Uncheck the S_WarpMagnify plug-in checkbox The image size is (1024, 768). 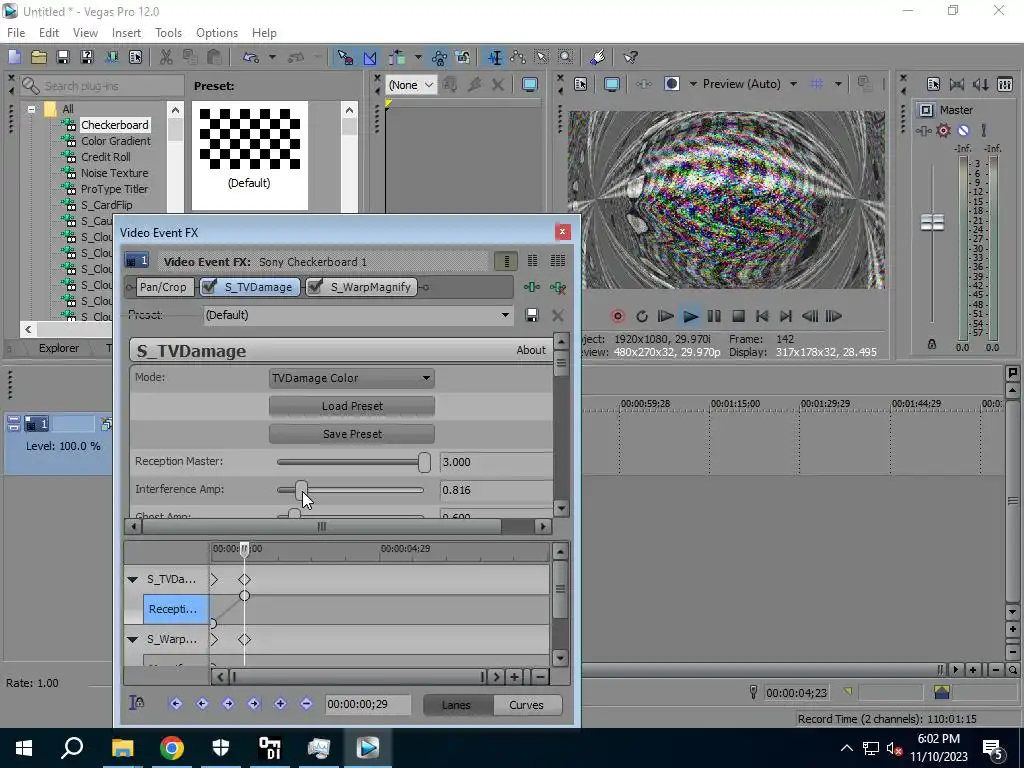(x=315, y=286)
